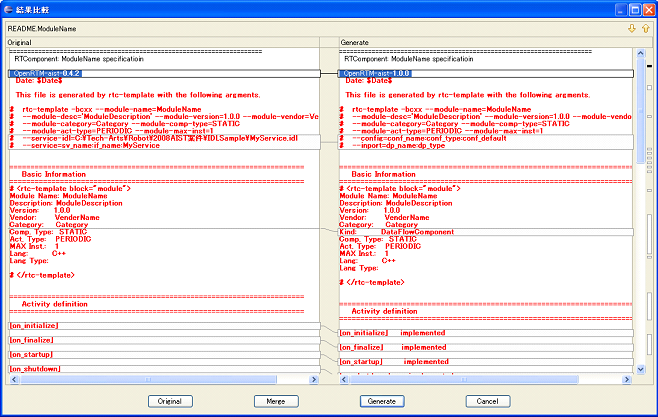Click Vendor: VenderName in Generate pane
This screenshot has height=417, width=658.
pyautogui.click(x=384, y=217)
